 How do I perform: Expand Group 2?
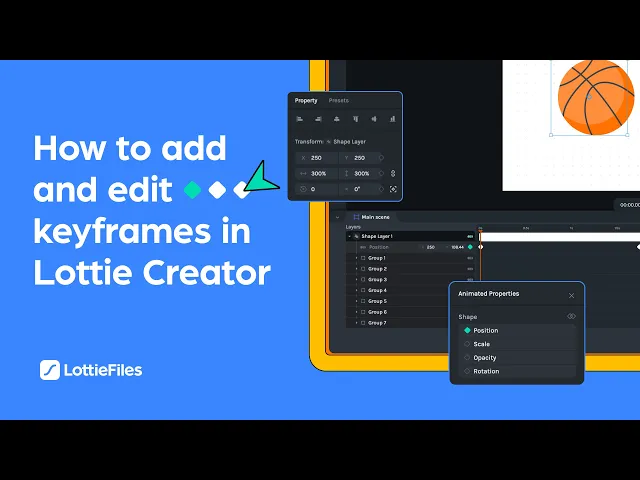[356, 269]
